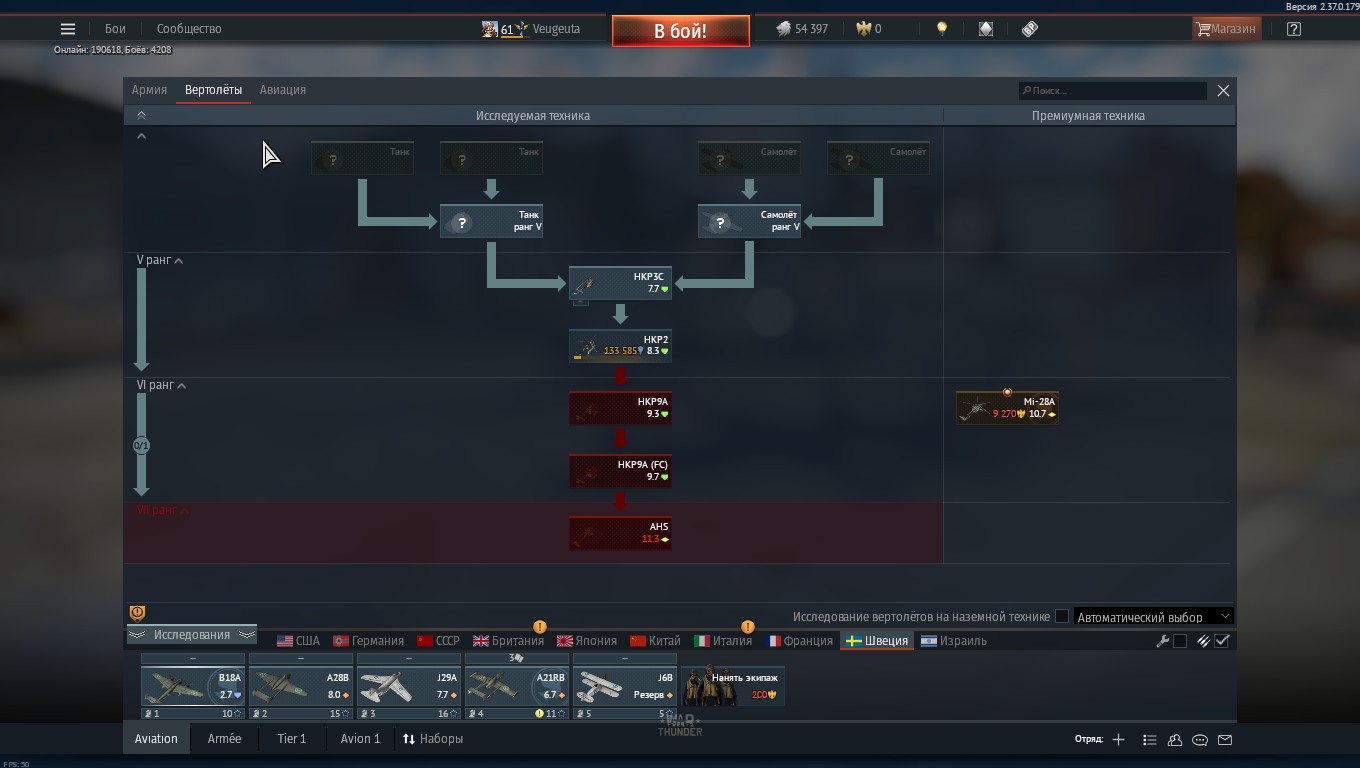Select B18A crew slot 1

(x=193, y=687)
